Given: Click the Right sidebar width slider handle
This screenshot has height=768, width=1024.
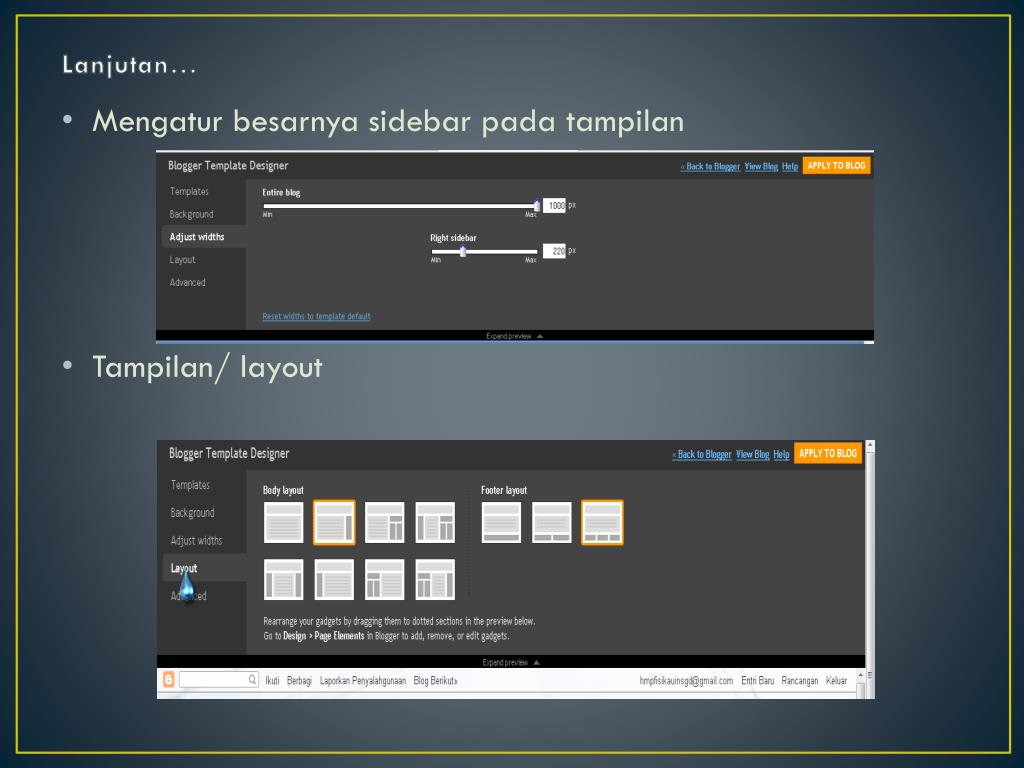Looking at the screenshot, I should tap(462, 251).
